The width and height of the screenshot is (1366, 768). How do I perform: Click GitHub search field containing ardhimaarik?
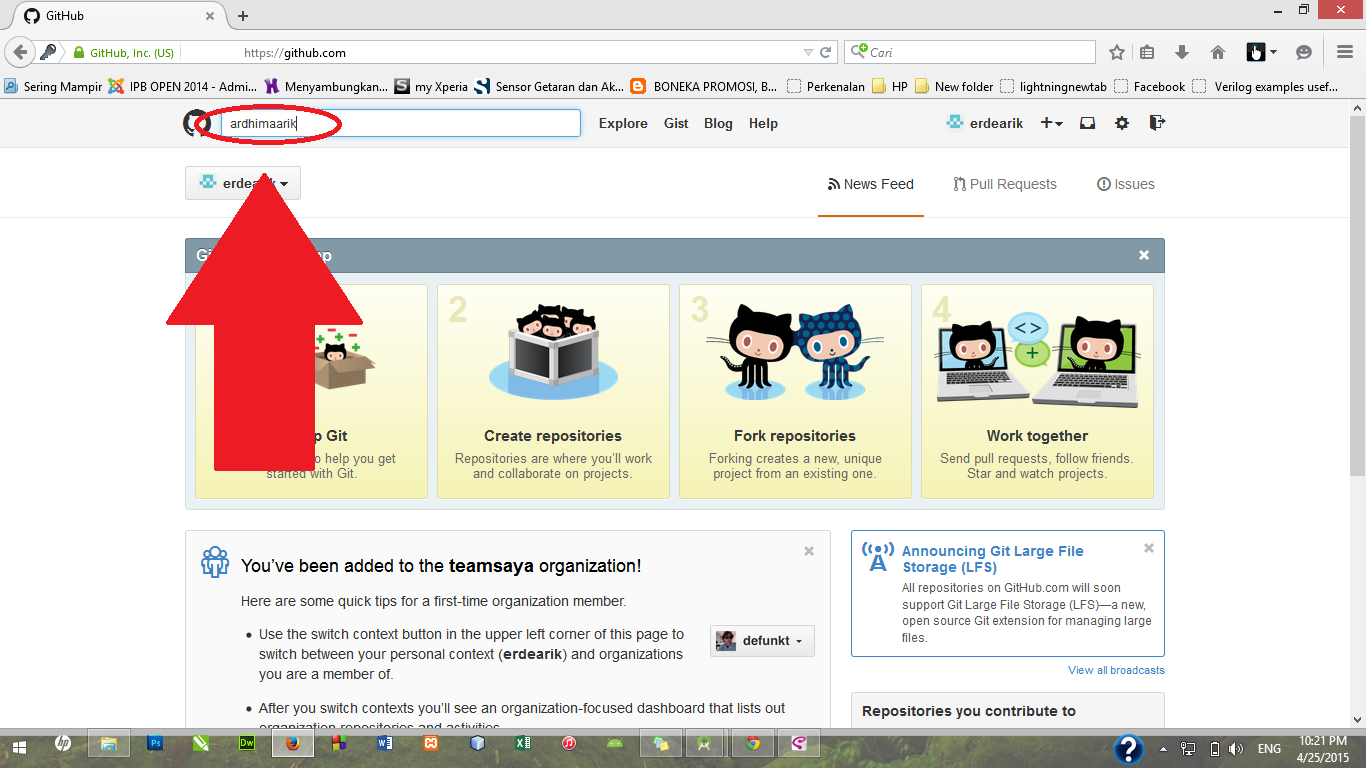[400, 123]
